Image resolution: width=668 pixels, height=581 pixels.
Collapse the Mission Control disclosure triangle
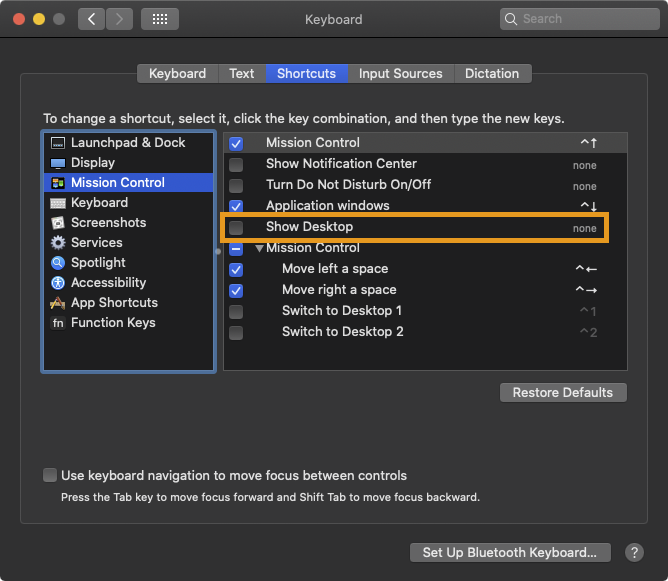259,248
